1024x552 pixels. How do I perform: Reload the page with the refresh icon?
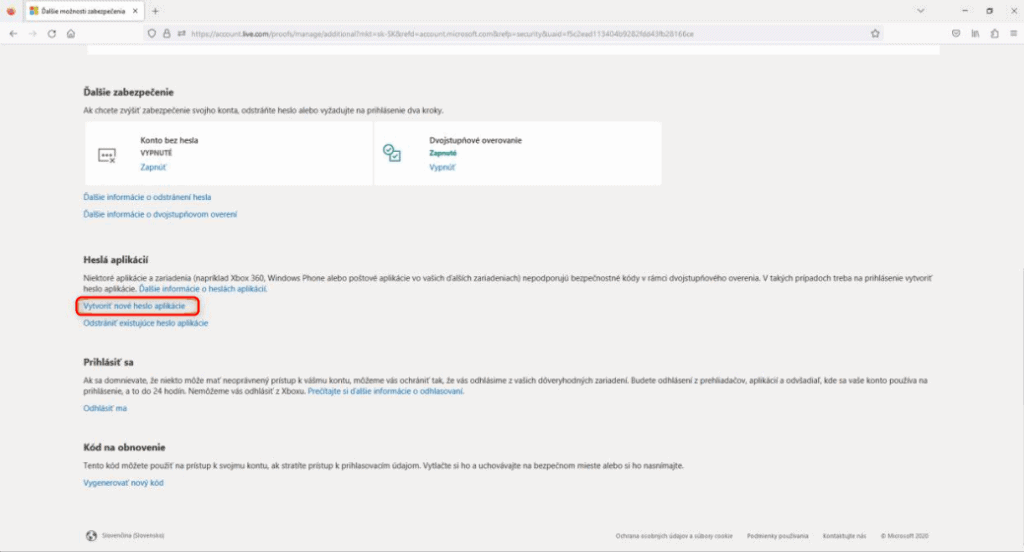(51, 33)
